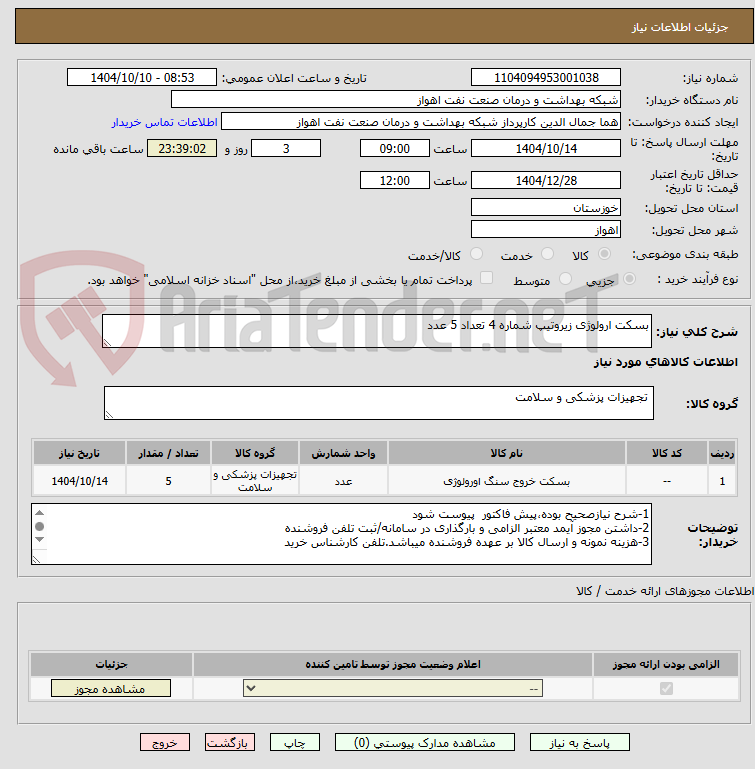The width and height of the screenshot is (755, 769).
Task: Click the پاسخ به نیاز button
Action: coord(579,743)
